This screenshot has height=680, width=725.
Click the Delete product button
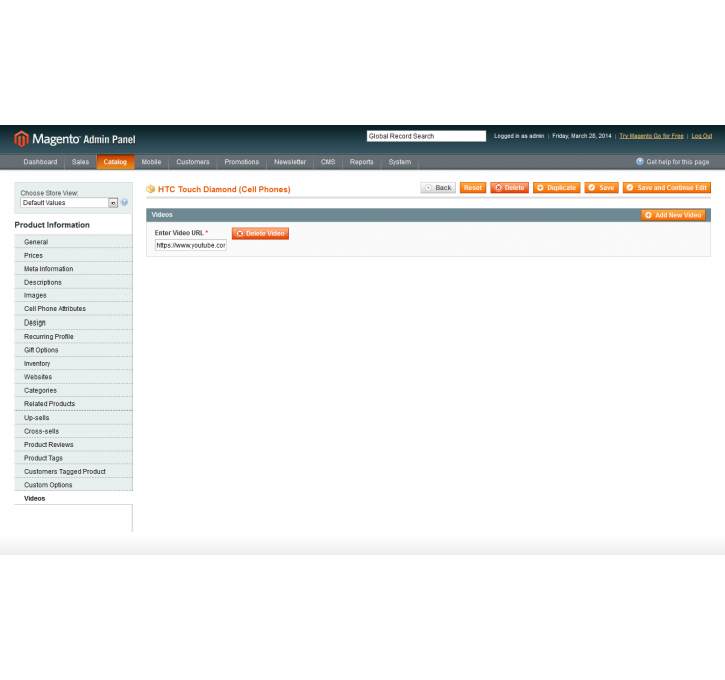(510, 188)
